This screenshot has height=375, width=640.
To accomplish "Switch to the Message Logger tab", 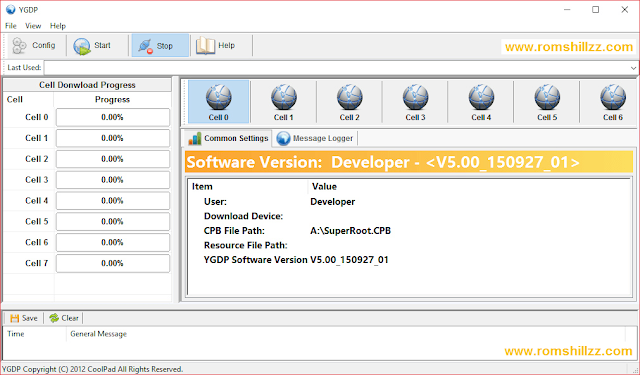I will 315,138.
